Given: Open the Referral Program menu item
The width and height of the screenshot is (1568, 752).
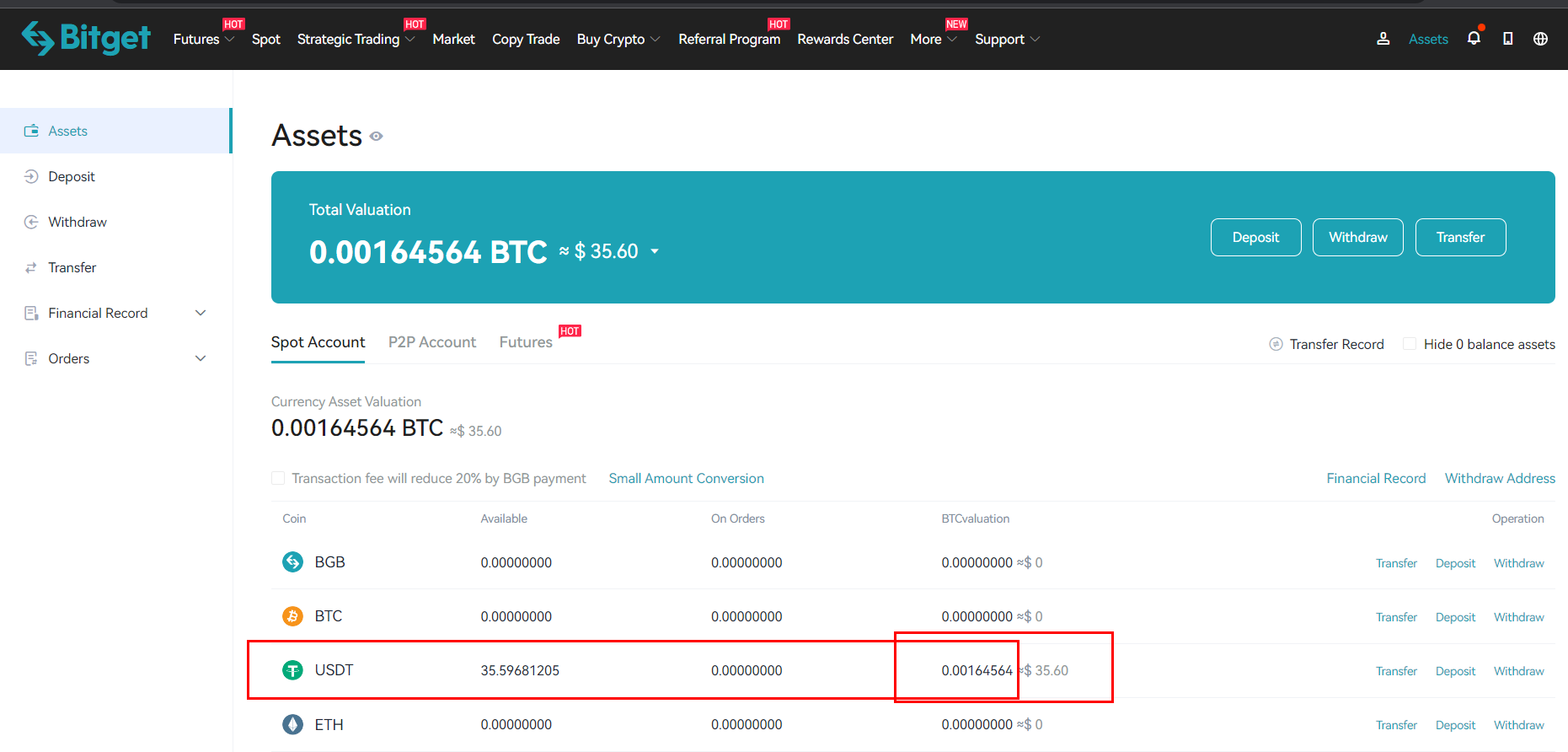Looking at the screenshot, I should point(729,39).
